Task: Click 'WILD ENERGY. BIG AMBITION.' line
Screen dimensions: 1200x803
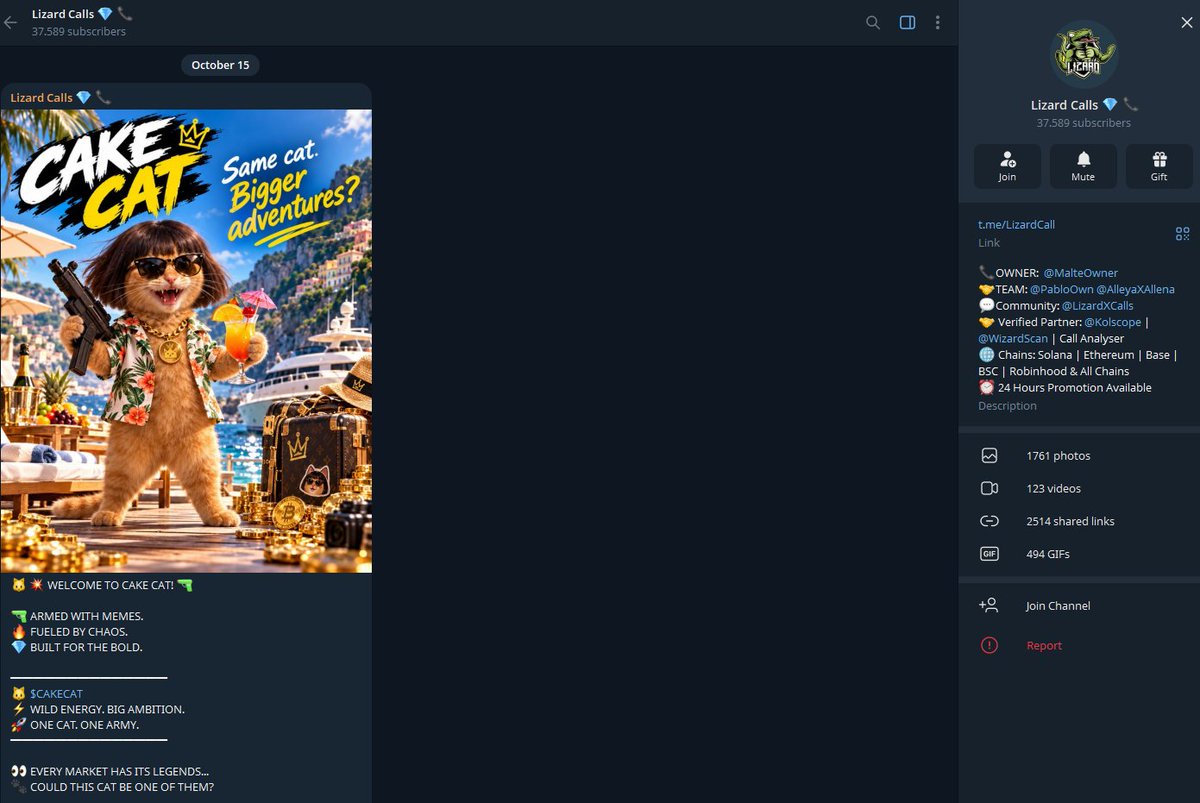Action: tap(107, 709)
